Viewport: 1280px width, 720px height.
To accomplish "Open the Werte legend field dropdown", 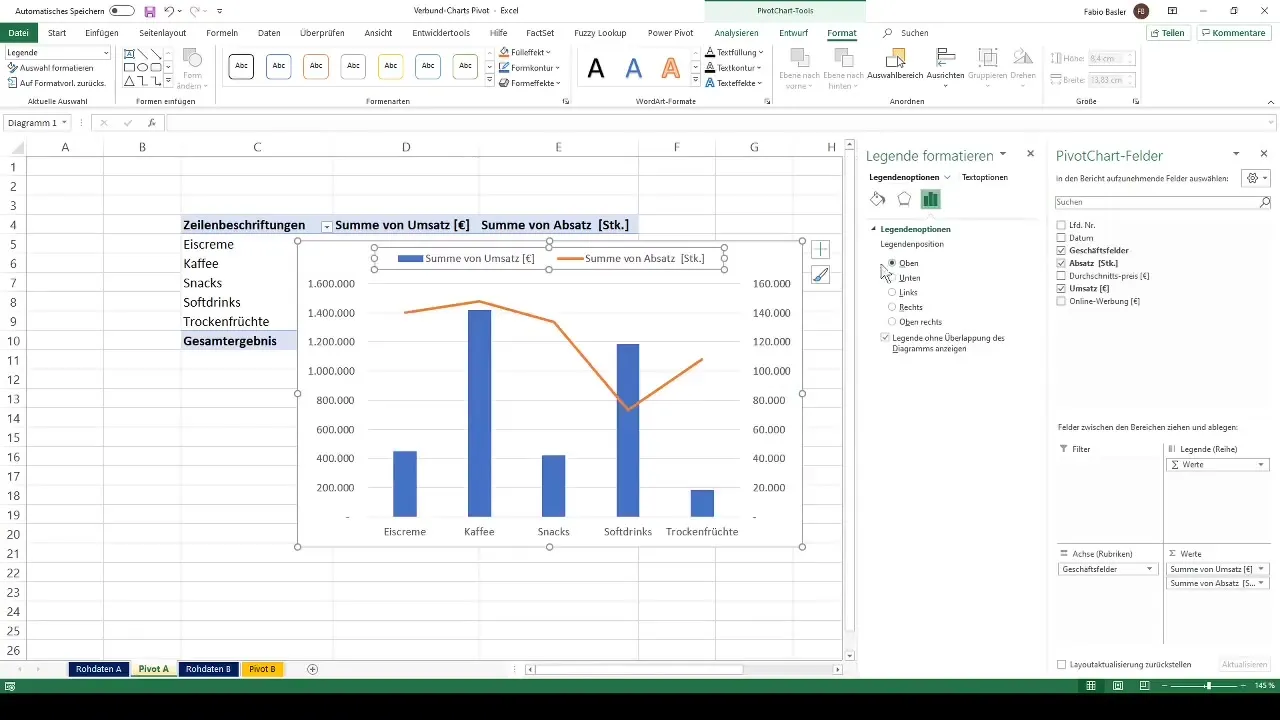I will pyautogui.click(x=1262, y=465).
